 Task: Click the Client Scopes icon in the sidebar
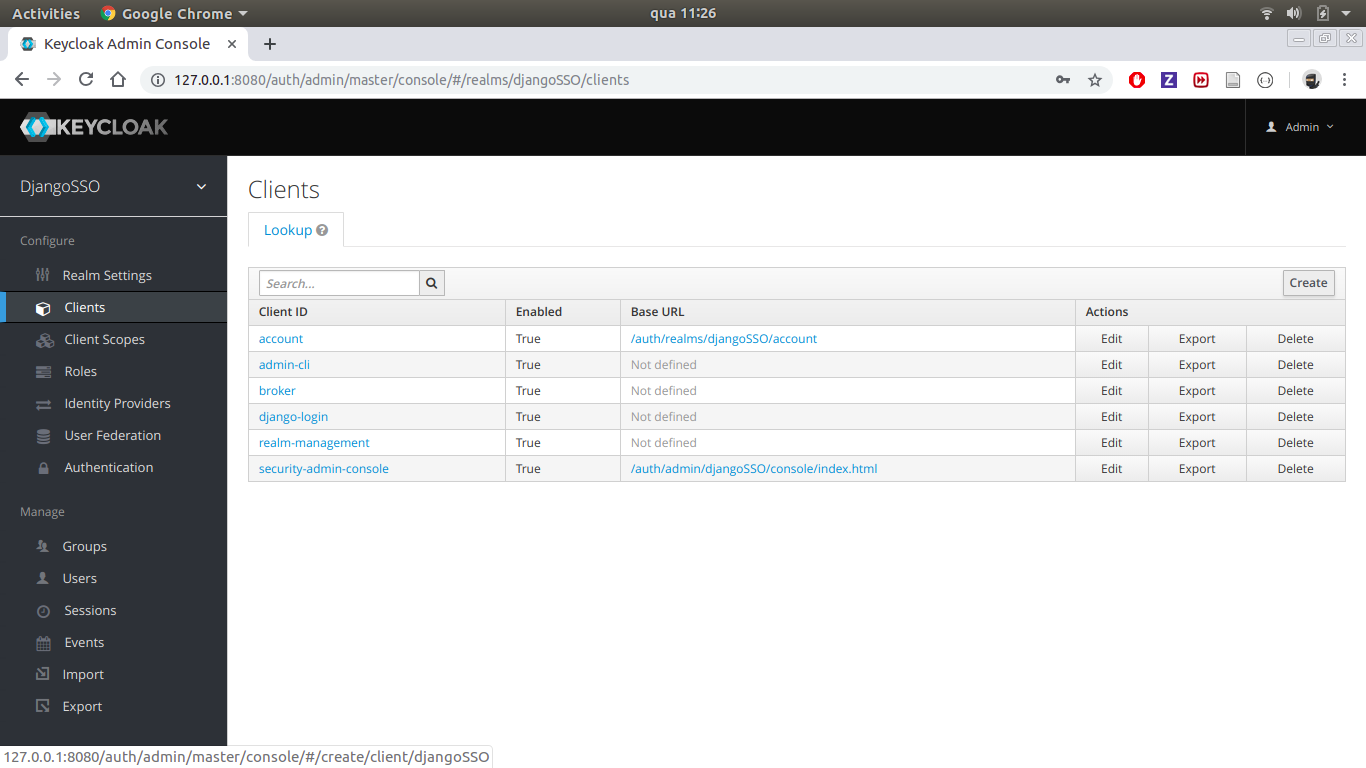click(44, 340)
